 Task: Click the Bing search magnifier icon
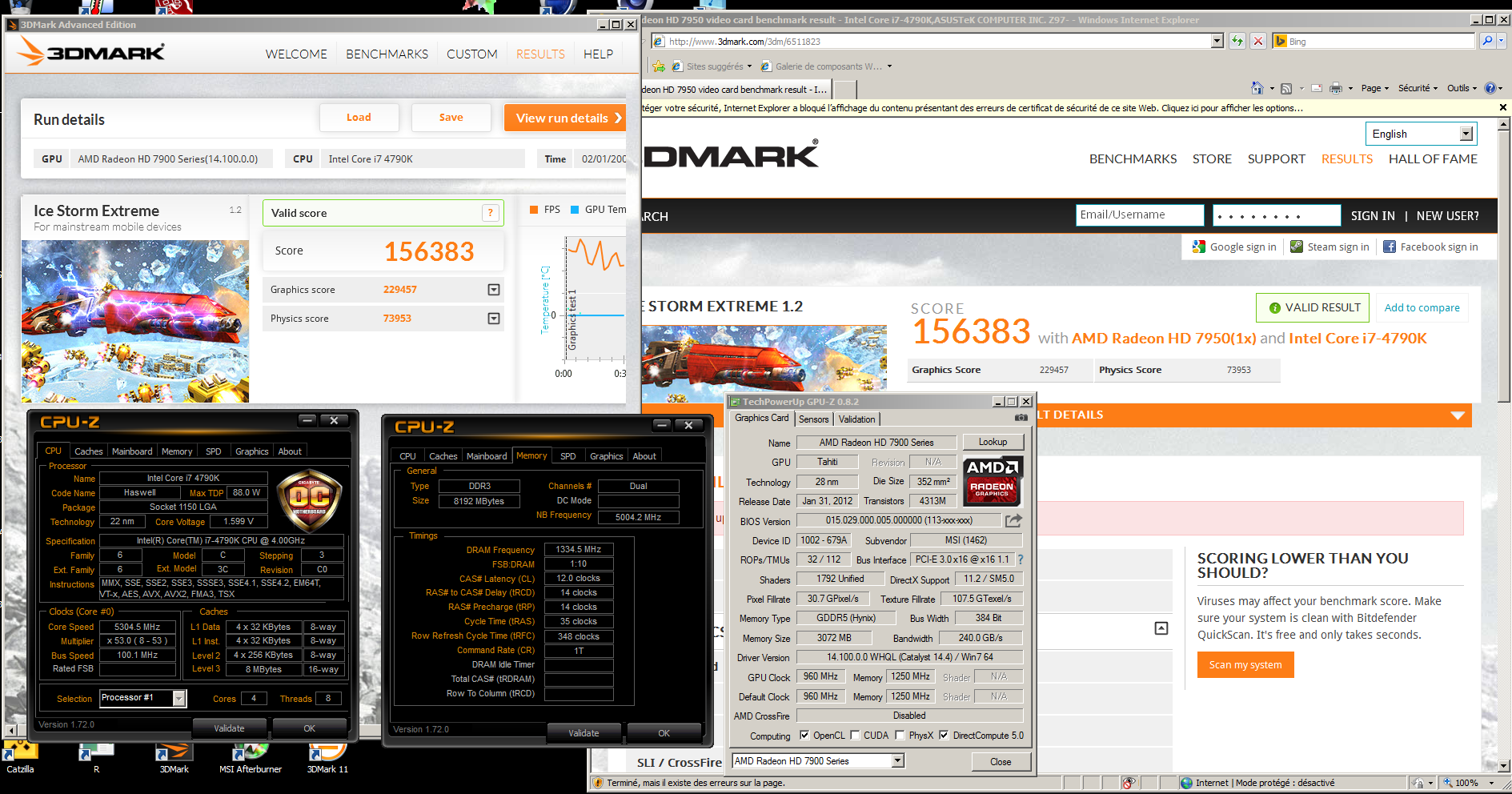click(x=1487, y=41)
